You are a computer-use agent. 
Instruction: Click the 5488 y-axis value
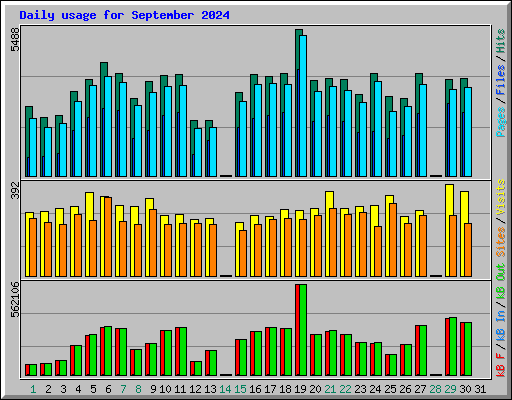pyautogui.click(x=15, y=39)
